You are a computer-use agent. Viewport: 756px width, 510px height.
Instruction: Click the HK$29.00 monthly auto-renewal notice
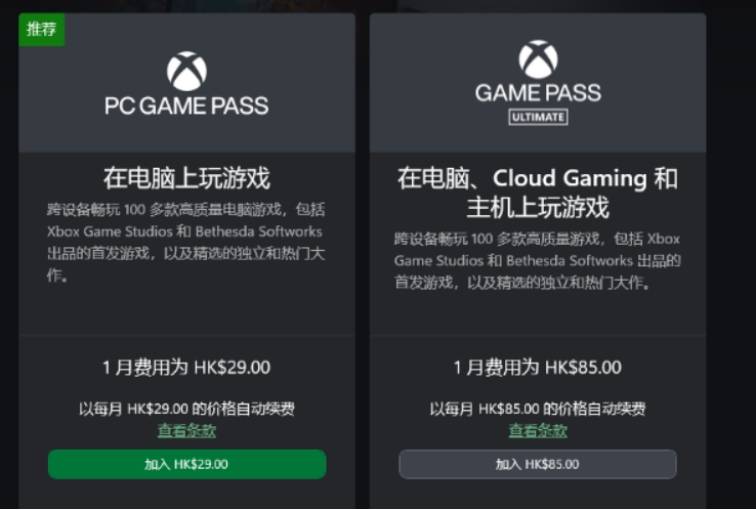[186, 408]
